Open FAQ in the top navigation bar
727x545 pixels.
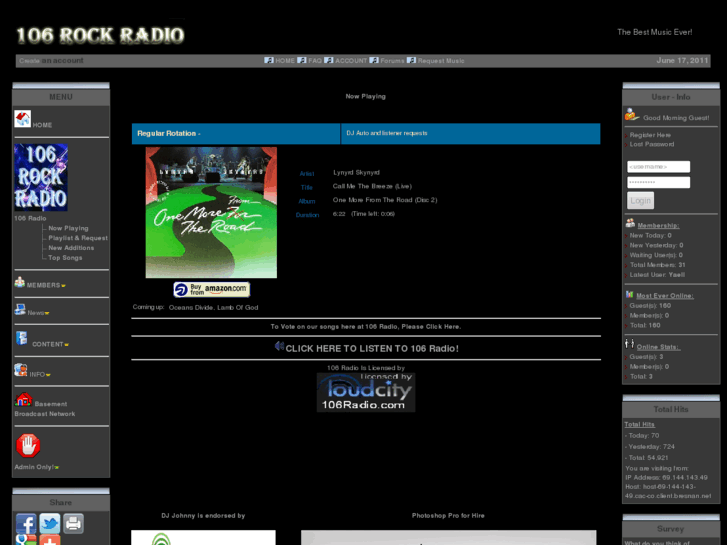click(315, 61)
